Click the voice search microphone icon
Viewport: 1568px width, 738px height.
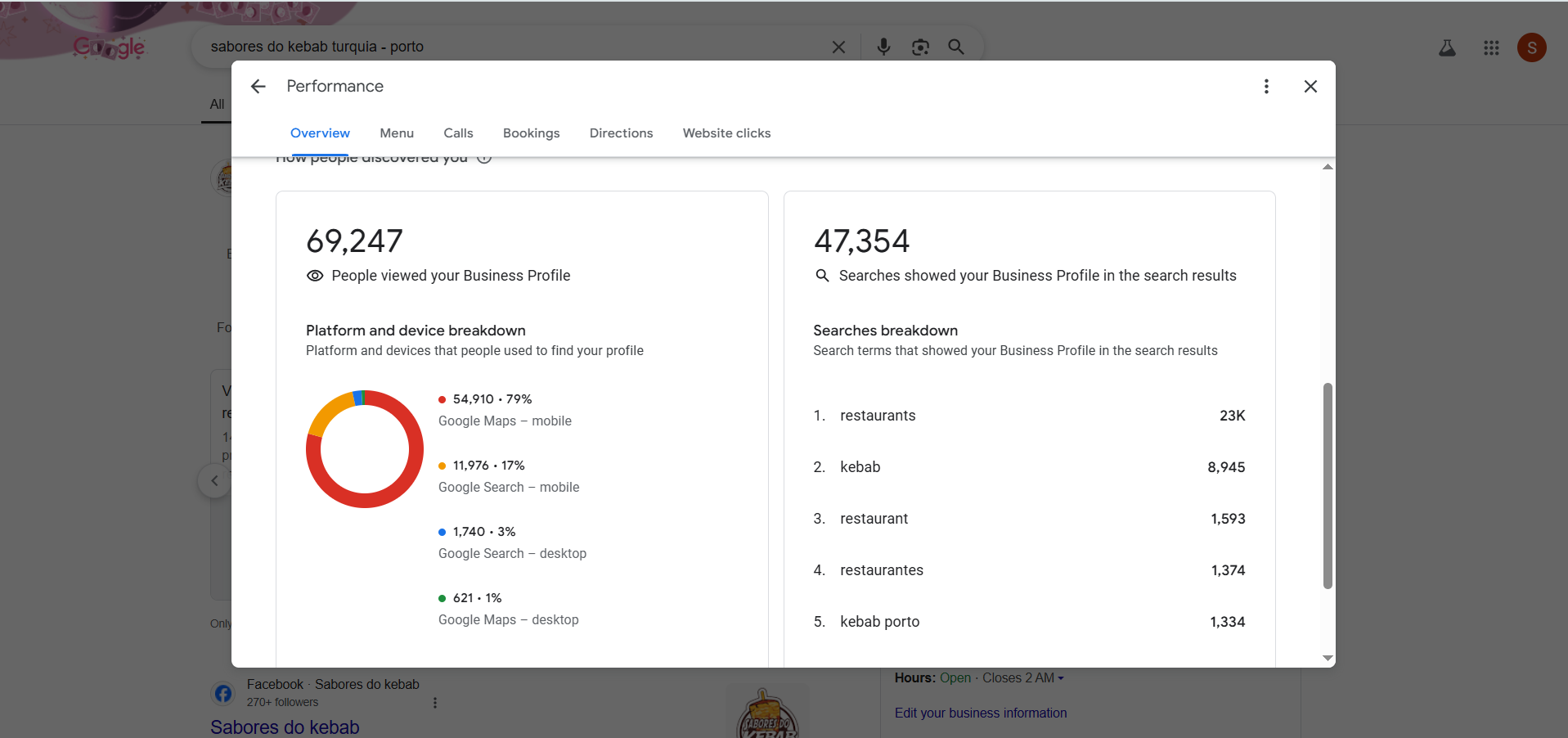(x=883, y=47)
